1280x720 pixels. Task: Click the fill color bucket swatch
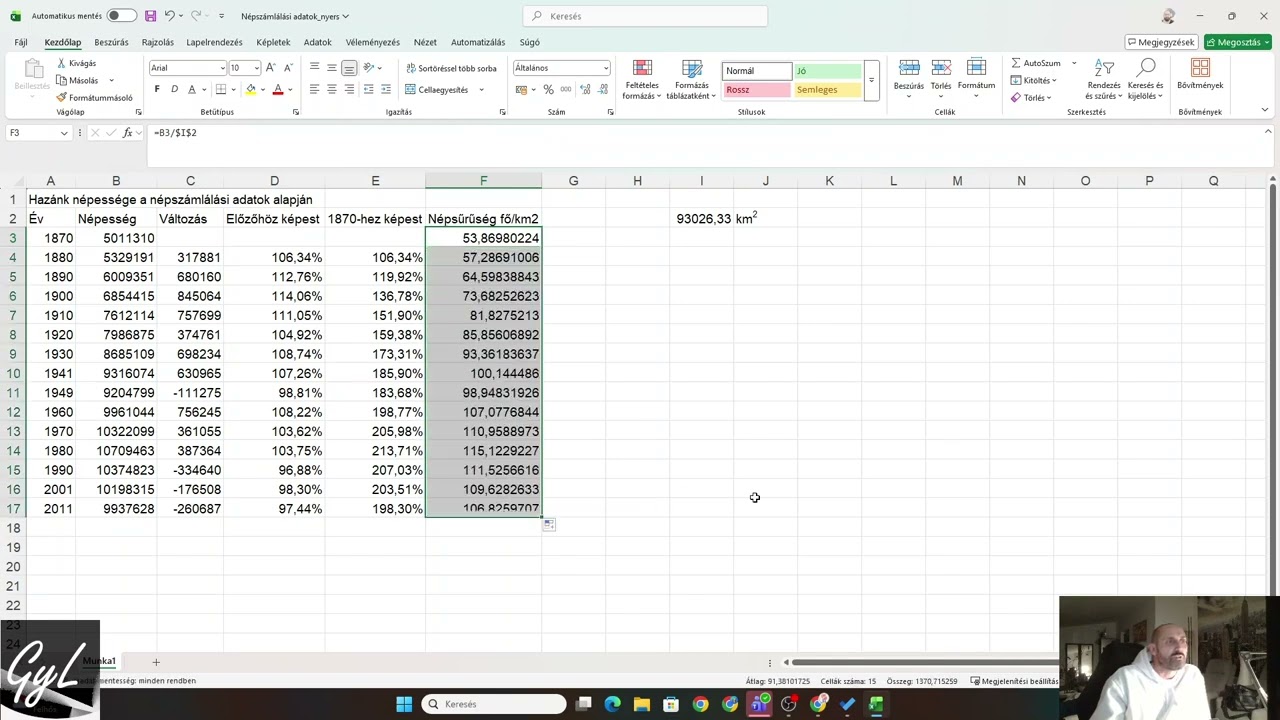tap(251, 89)
